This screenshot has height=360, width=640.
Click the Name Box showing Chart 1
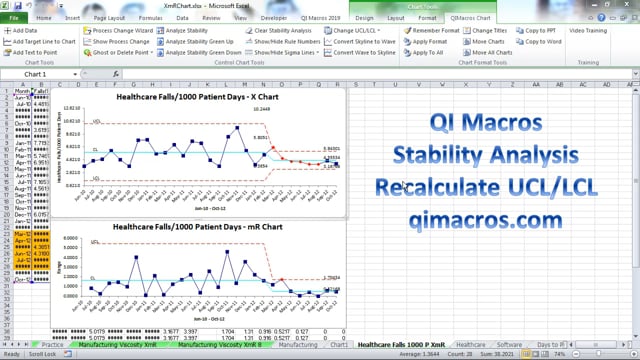(x=35, y=74)
